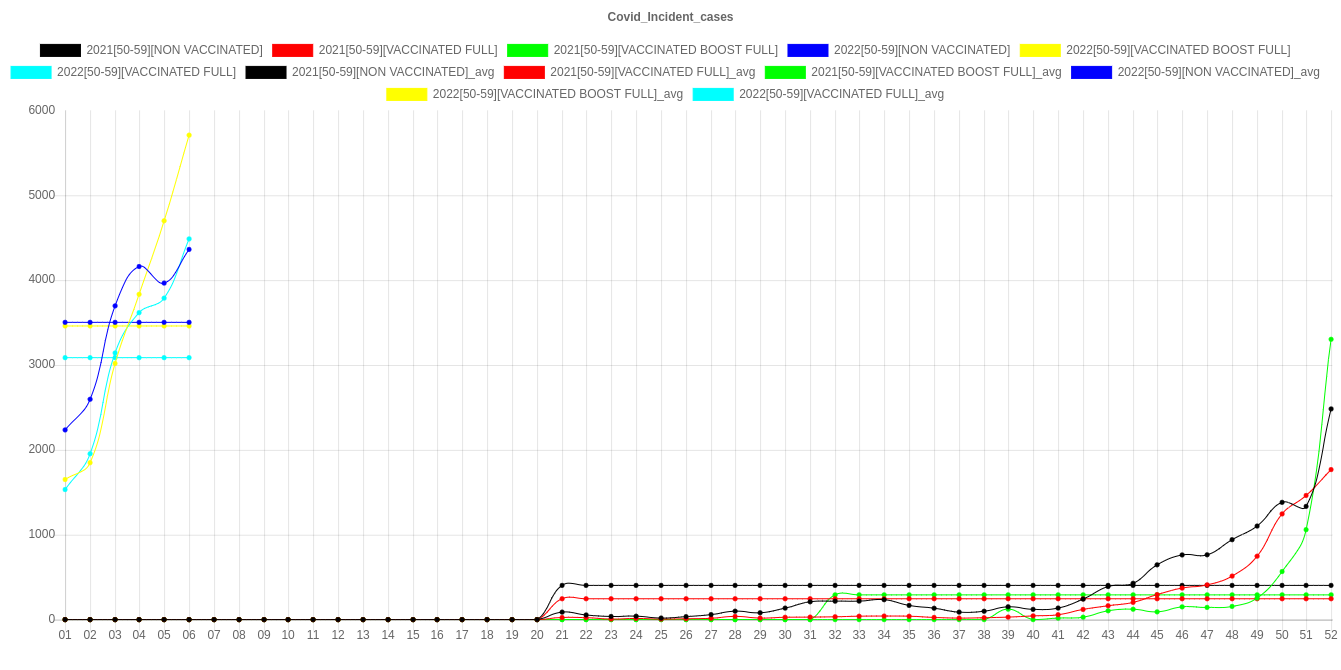Click the Covid_incident_cases chart title

coord(670,17)
